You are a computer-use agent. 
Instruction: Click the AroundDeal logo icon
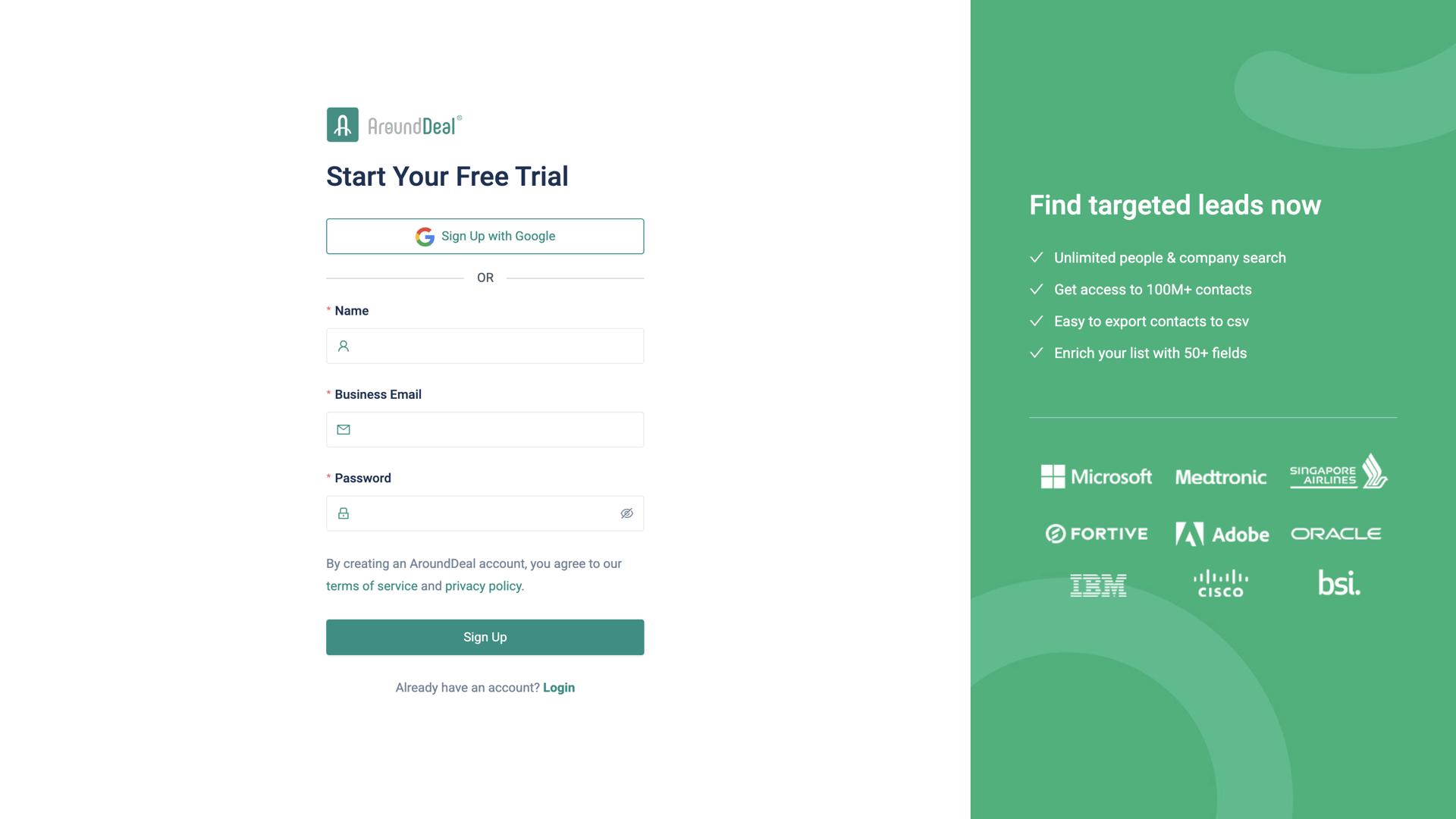point(343,124)
